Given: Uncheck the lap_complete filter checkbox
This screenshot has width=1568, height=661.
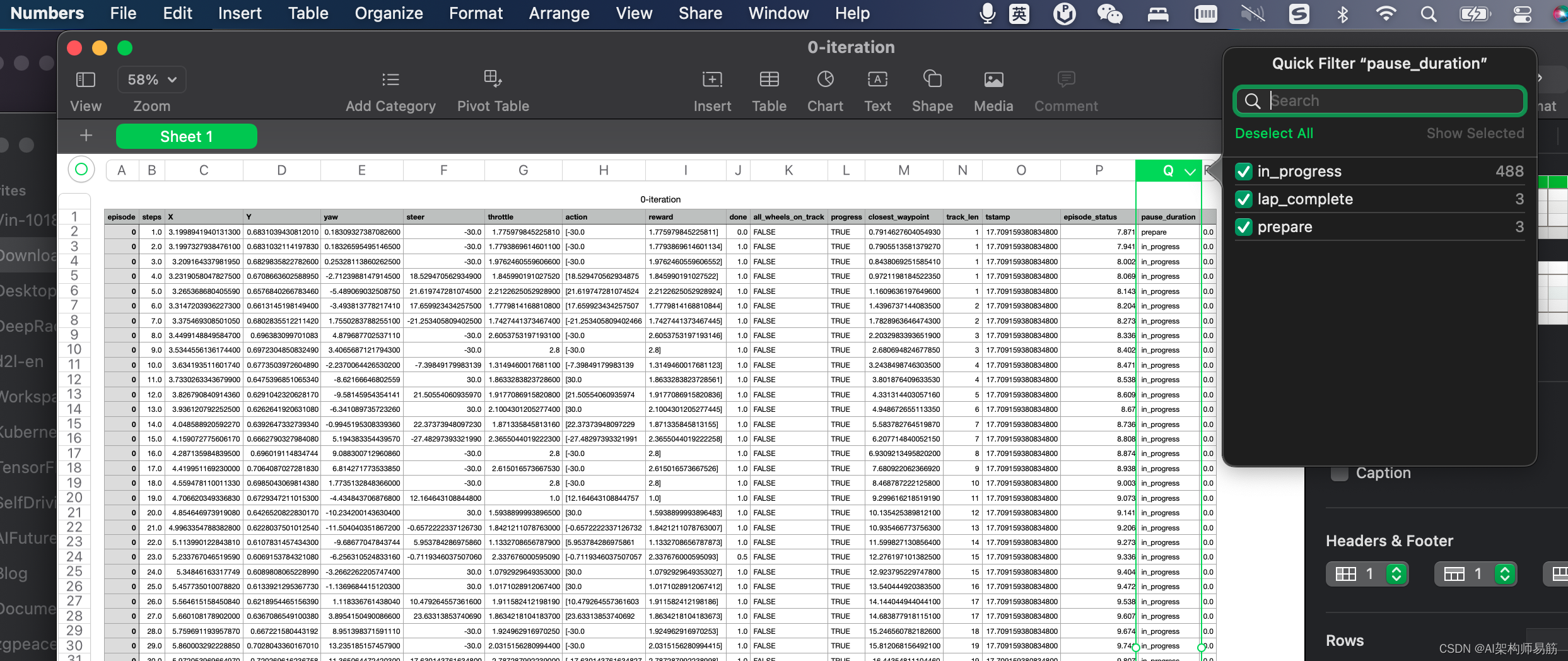Looking at the screenshot, I should tap(1243, 199).
